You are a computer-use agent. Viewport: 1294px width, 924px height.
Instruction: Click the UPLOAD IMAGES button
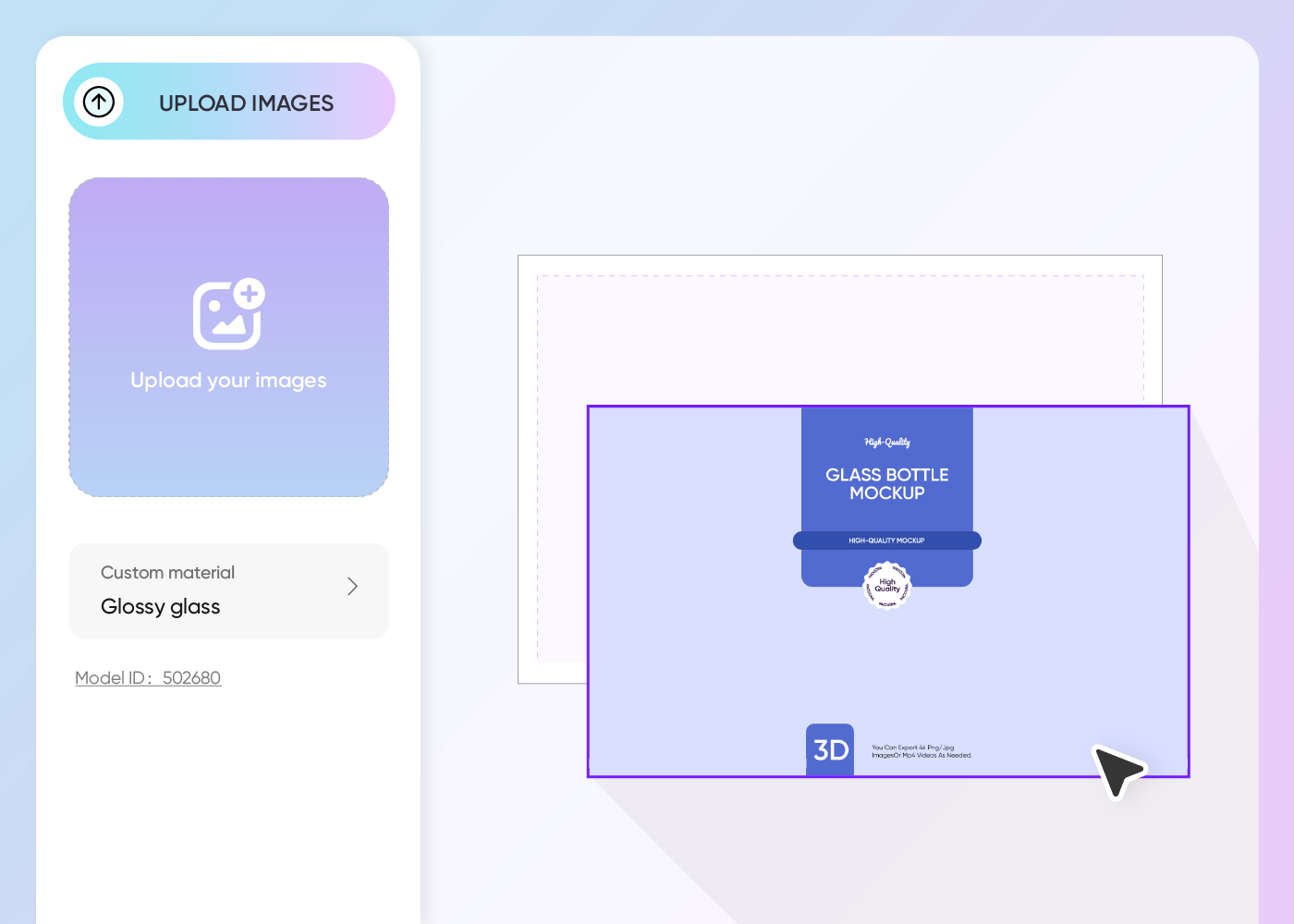pos(246,103)
